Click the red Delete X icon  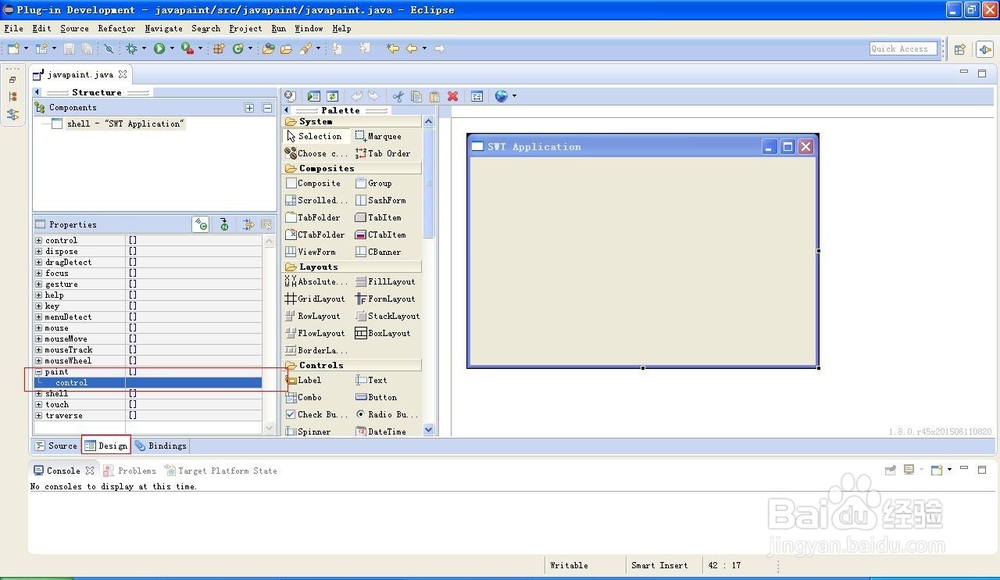coord(453,96)
